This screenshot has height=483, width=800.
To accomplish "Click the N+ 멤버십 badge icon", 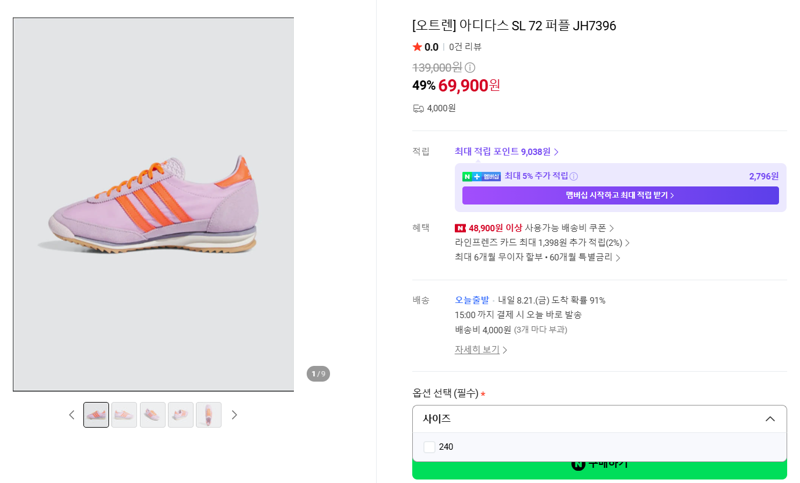I will coord(481,176).
